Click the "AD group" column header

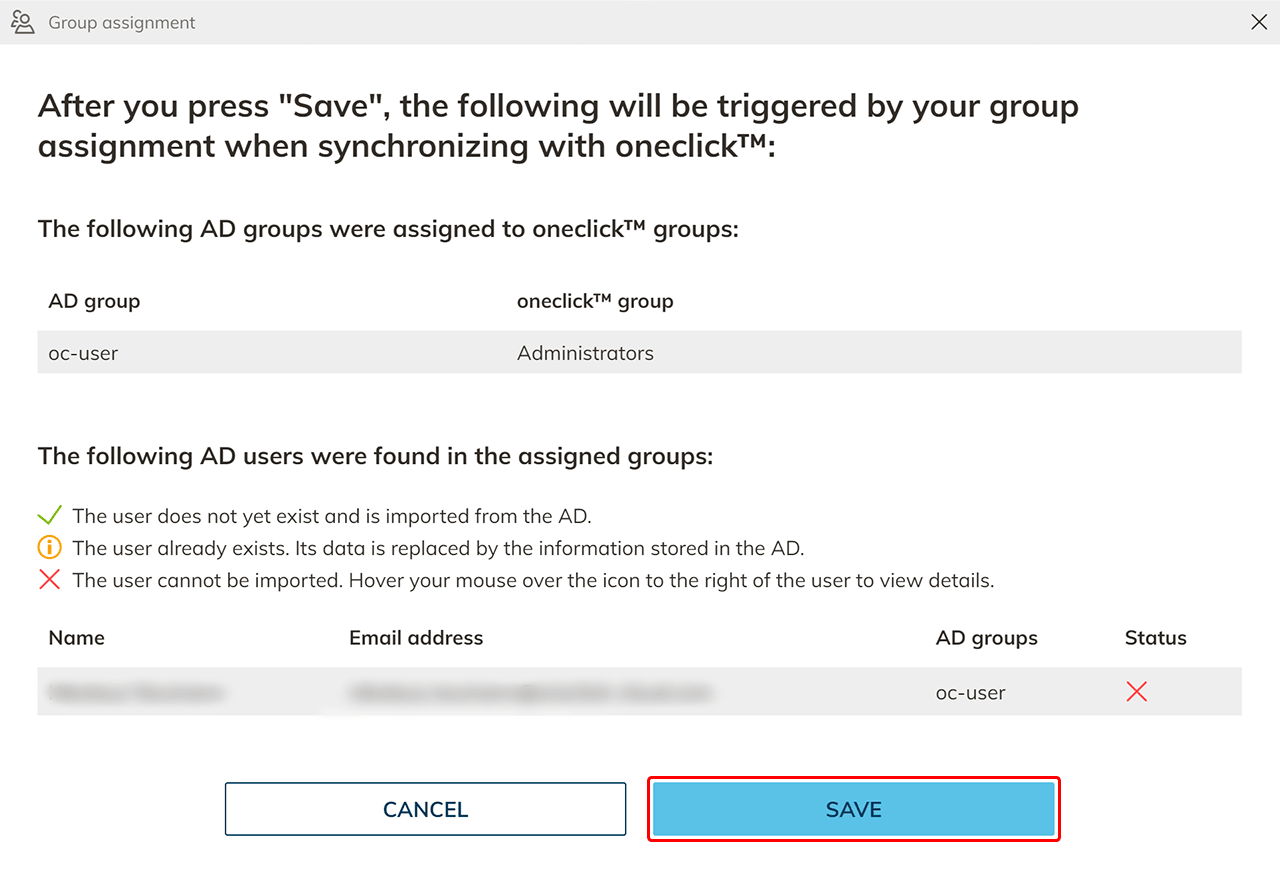pyautogui.click(x=94, y=301)
